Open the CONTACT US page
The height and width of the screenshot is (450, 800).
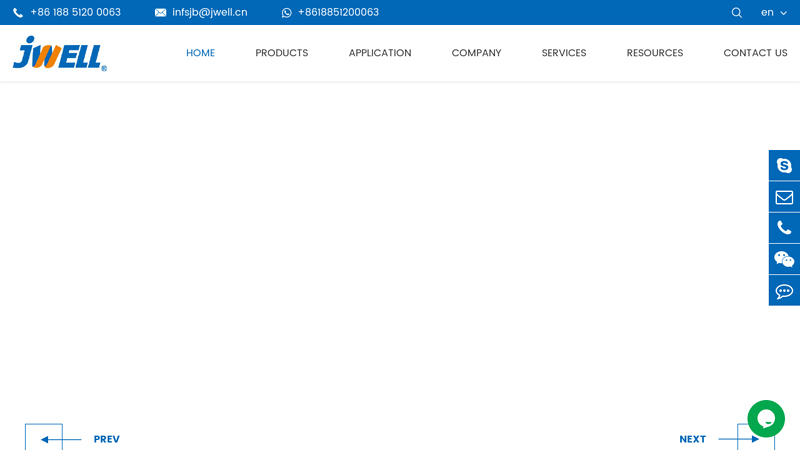(x=755, y=53)
